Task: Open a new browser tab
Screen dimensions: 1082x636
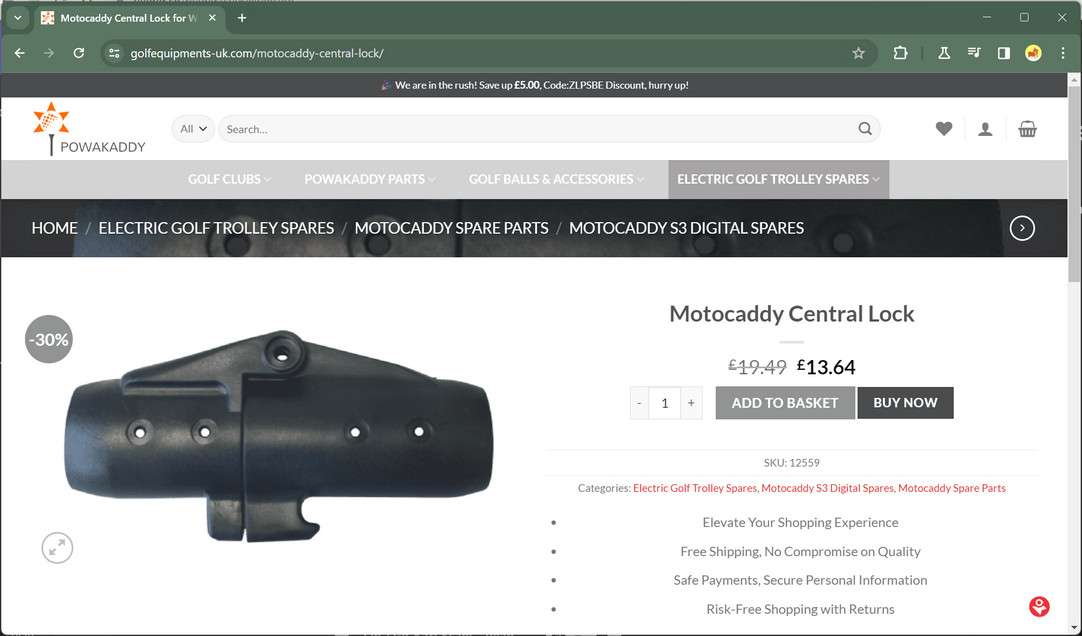Action: (x=242, y=18)
